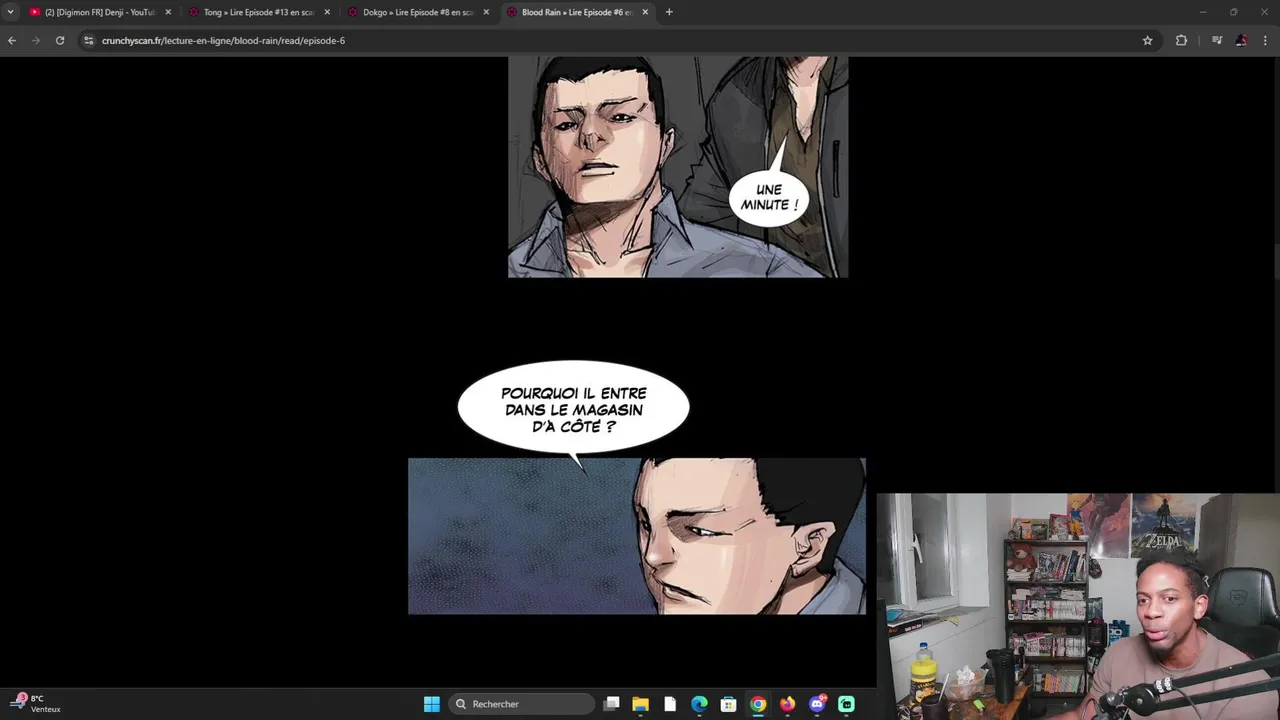1280x720 pixels.
Task: Open the Chrome extensions puzzle icon
Action: click(1181, 40)
